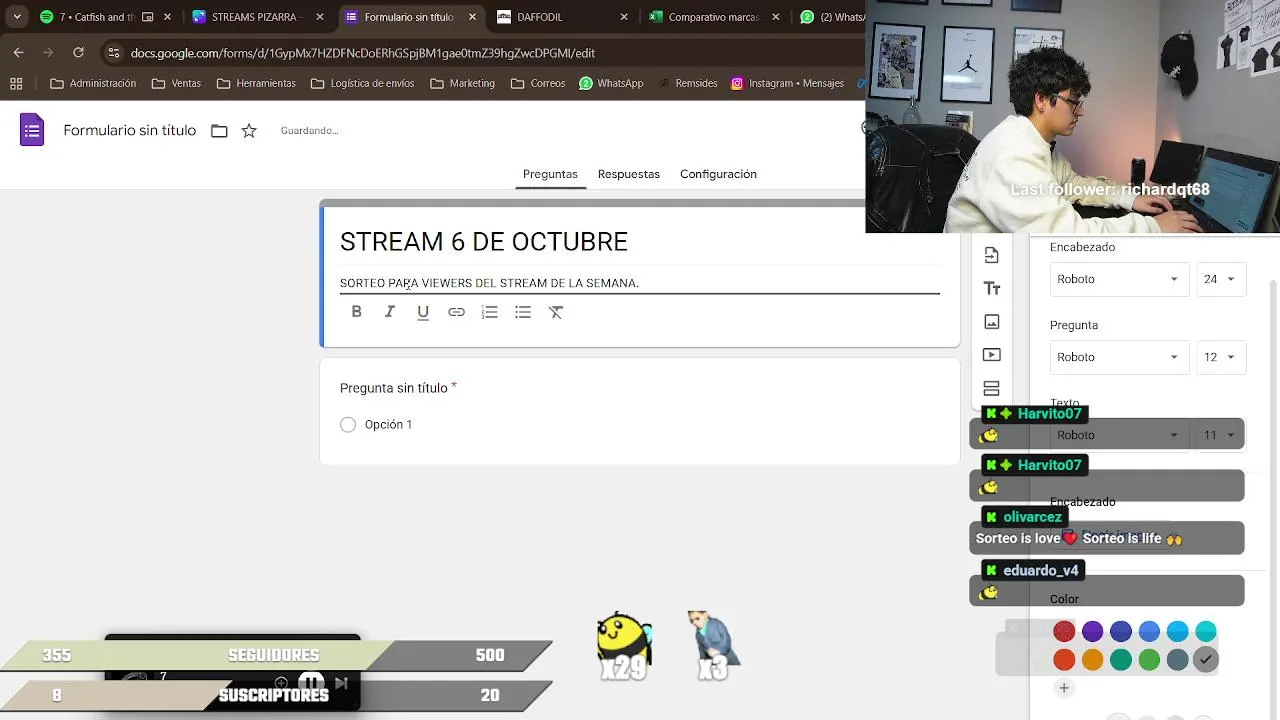Rename the document title Formulario sin título

[x=130, y=131]
